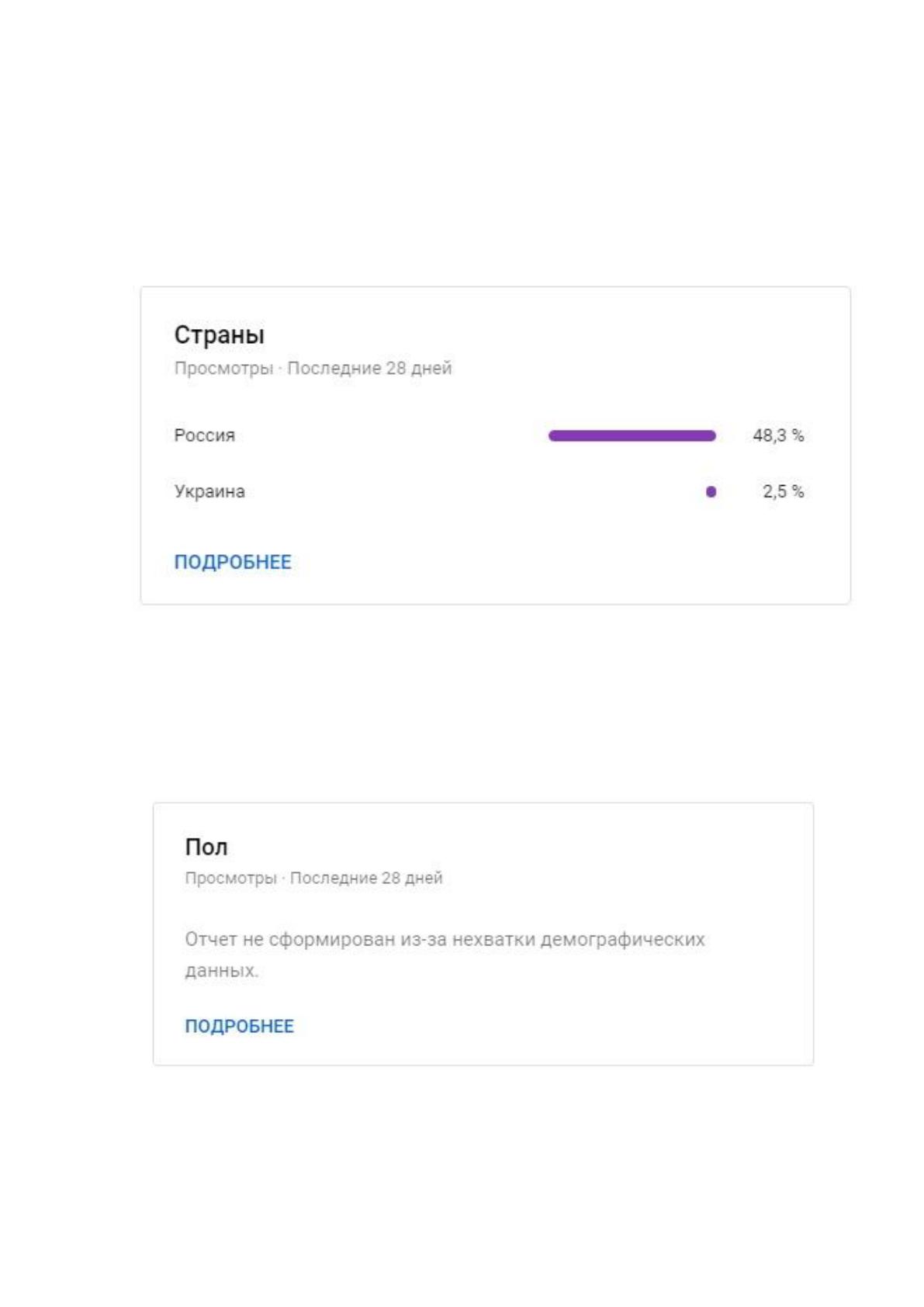Click the 2,5 % value for Украина
Screen dimensions: 924x1307
click(x=783, y=491)
